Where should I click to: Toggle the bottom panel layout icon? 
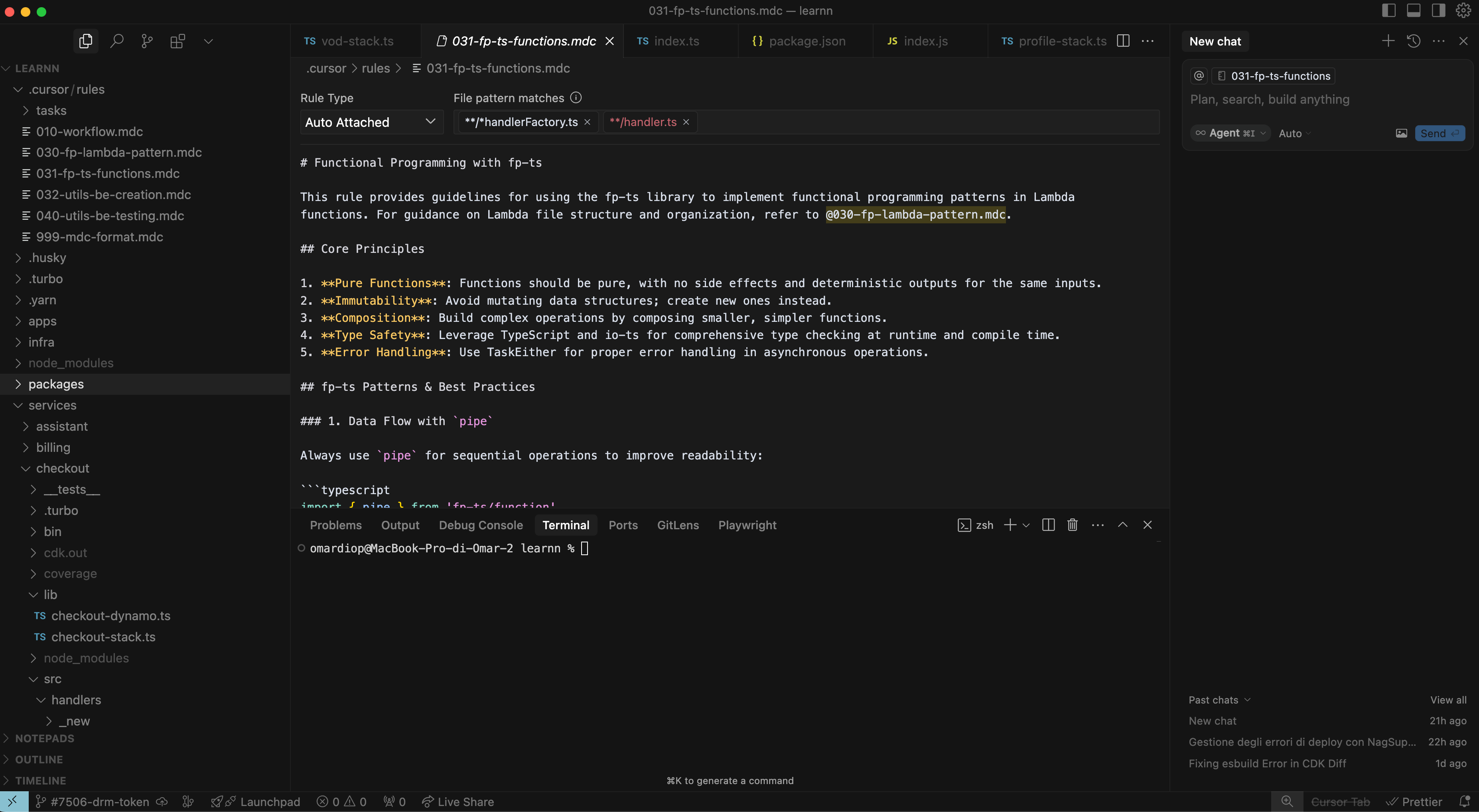coord(1414,10)
